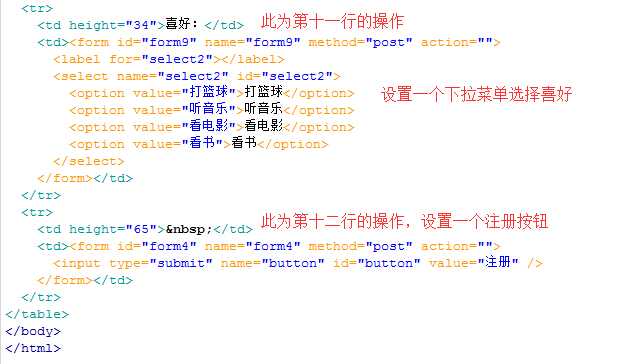Image resolution: width=635 pixels, height=364 pixels.
Task: Click the blue option value "看电影"
Action: click(209, 127)
